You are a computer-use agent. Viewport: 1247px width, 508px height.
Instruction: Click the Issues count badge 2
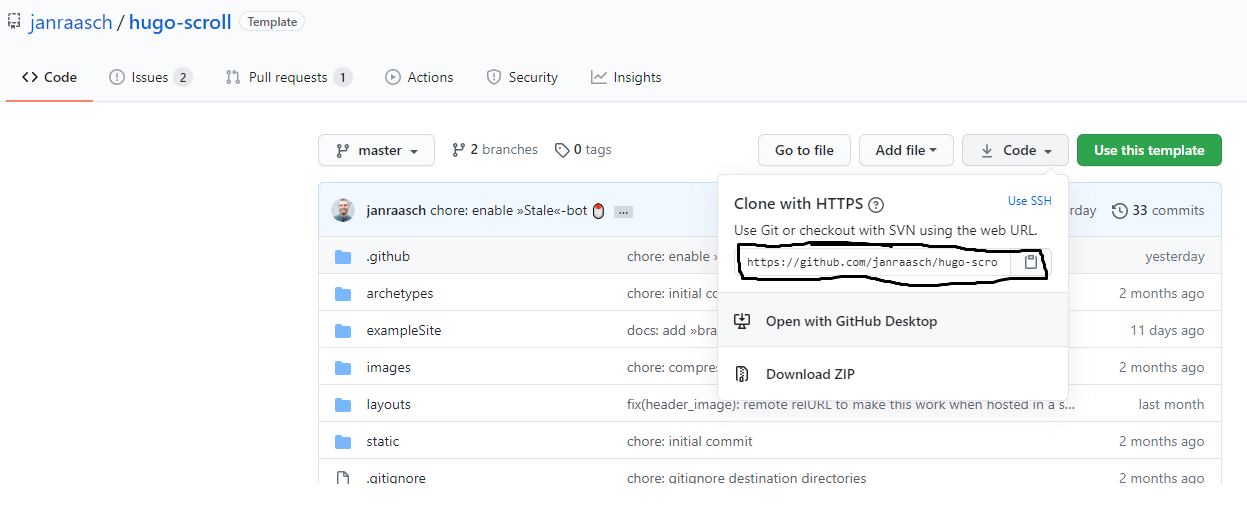[x=182, y=77]
